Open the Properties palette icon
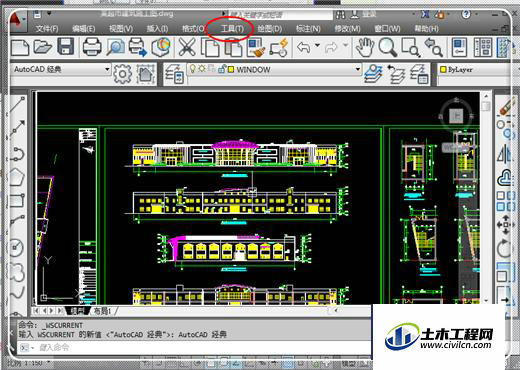The image size is (520, 370). (459, 47)
